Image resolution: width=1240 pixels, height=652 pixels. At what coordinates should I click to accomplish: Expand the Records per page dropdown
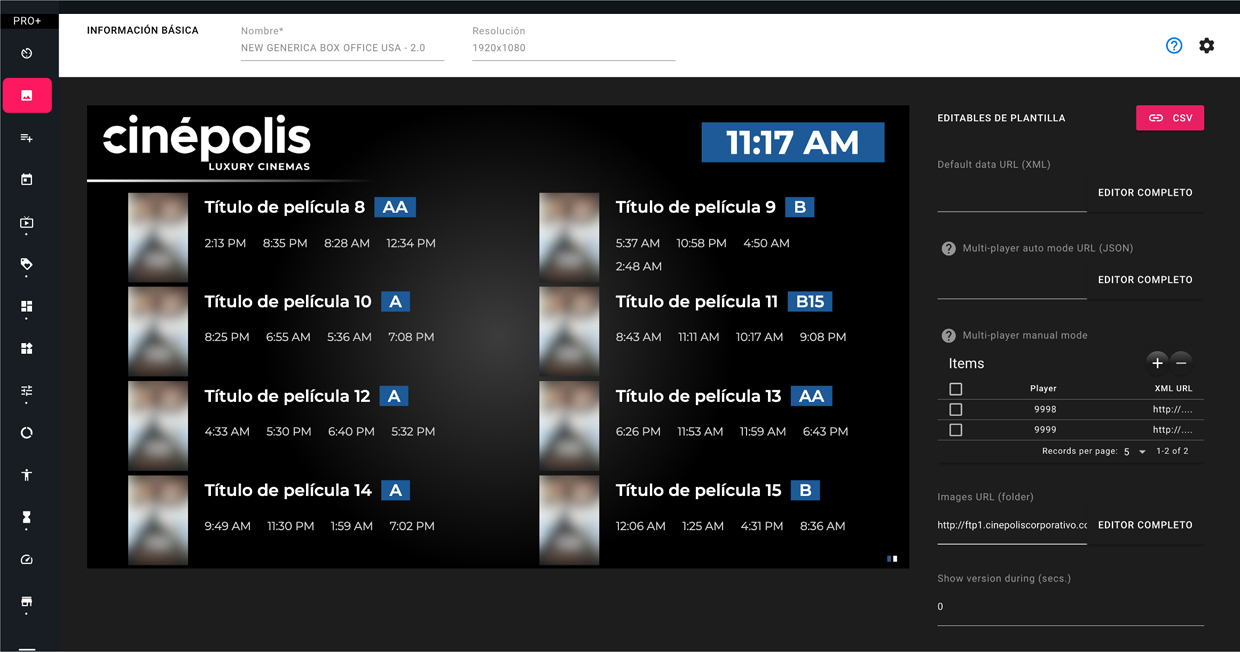pos(1134,452)
